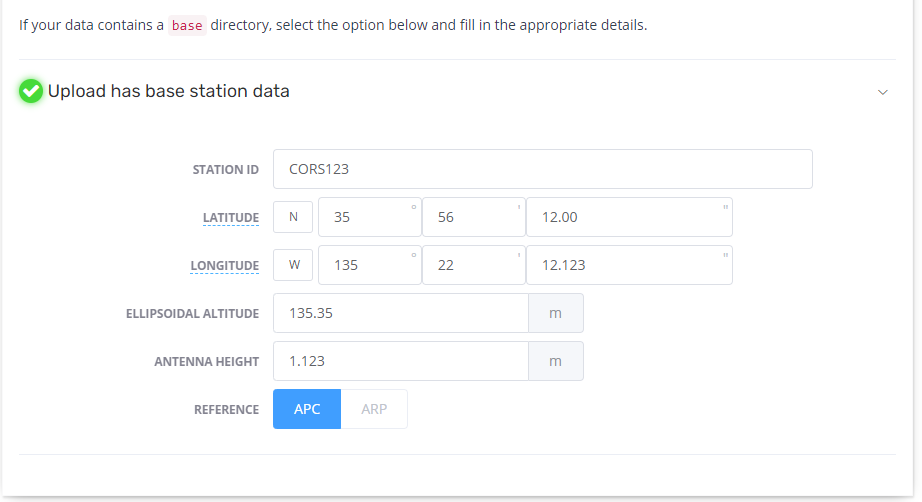The height and width of the screenshot is (502, 922).
Task: Select the APC reference option
Action: tap(307, 409)
